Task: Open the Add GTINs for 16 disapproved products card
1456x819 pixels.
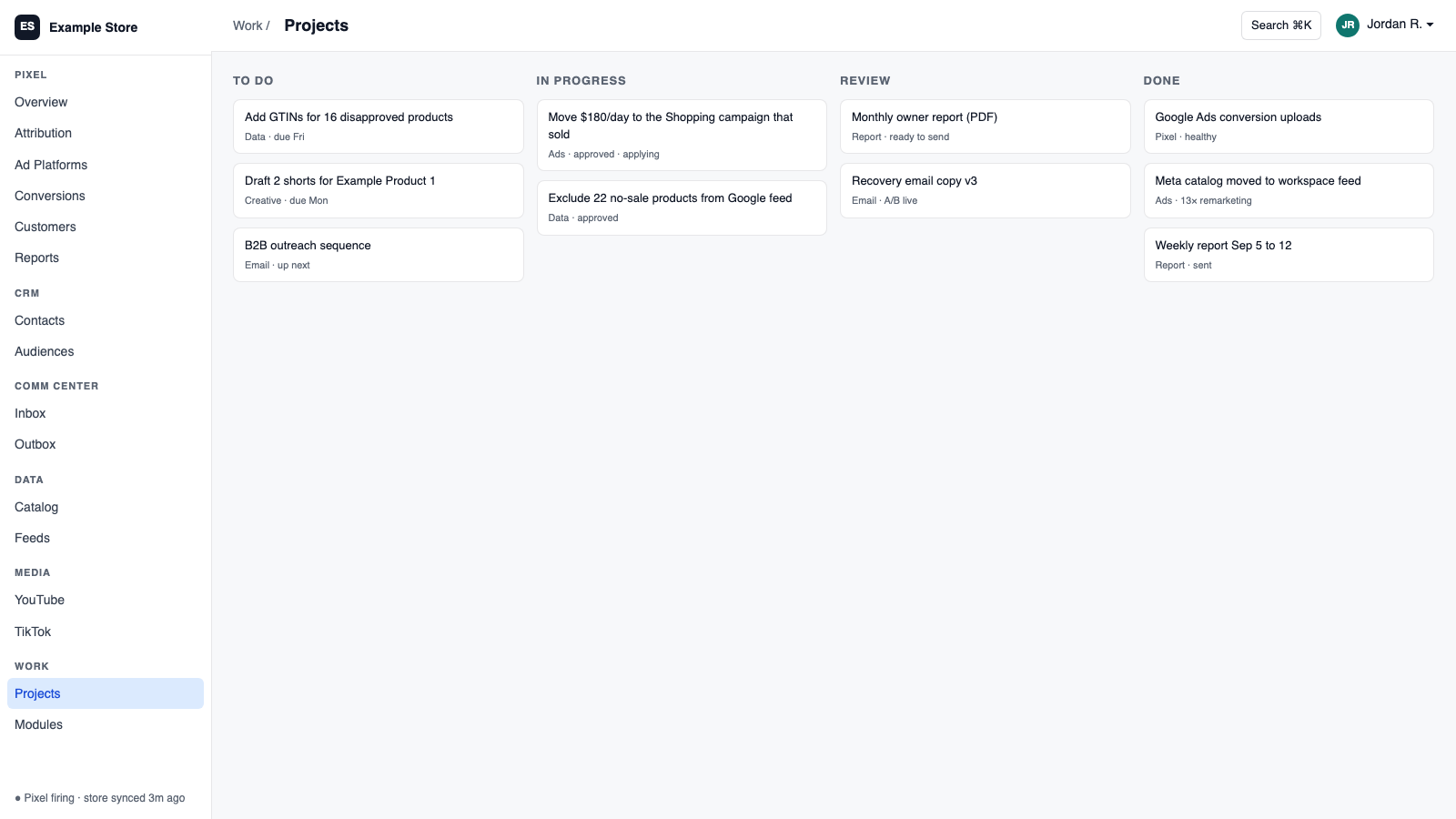Action: coord(379,126)
